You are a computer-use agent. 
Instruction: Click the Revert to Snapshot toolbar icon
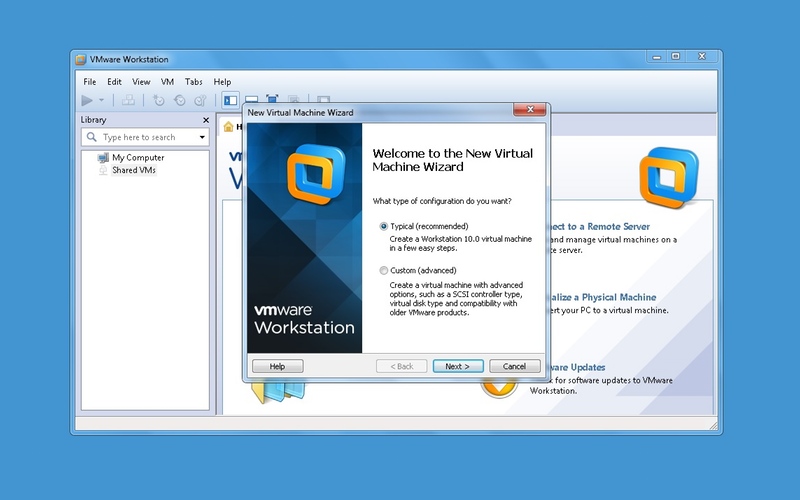point(180,101)
